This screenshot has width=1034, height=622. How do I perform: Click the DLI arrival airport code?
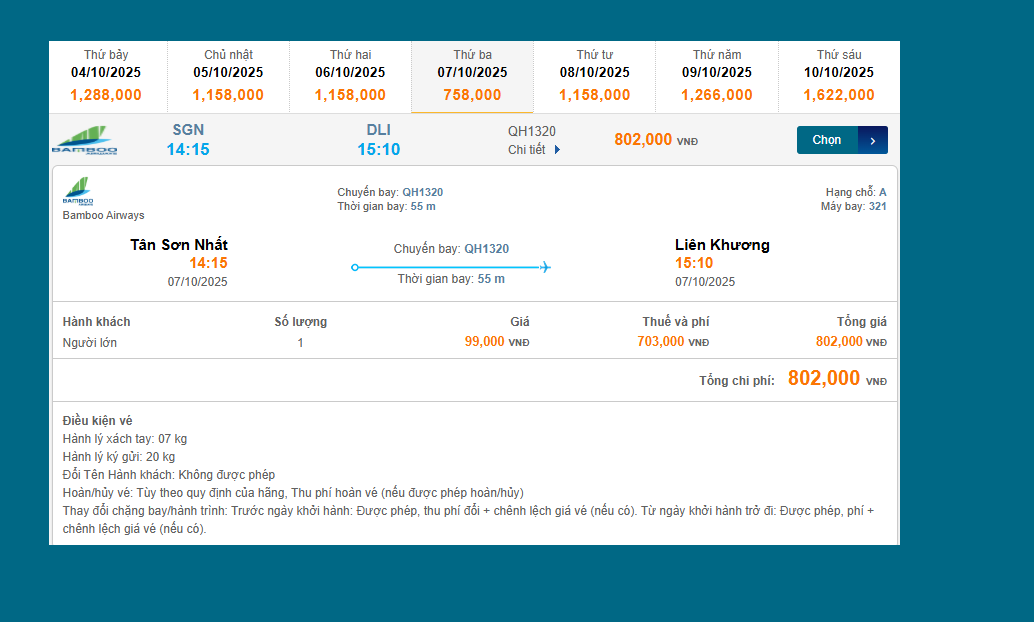tap(379, 130)
